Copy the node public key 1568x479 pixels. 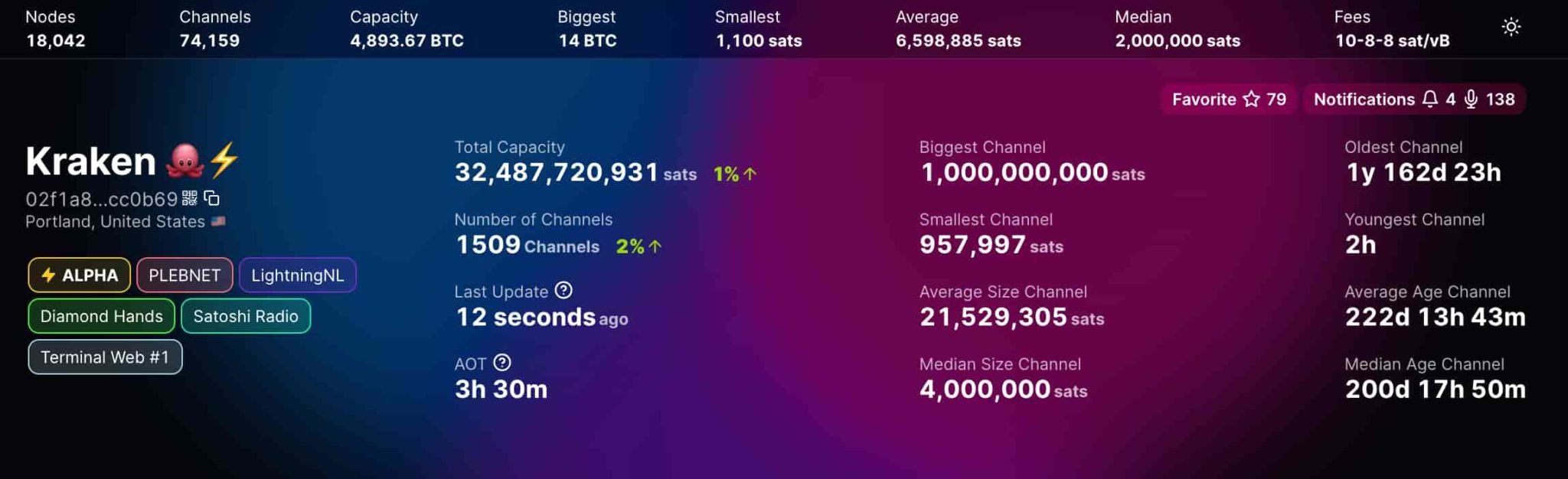(212, 198)
